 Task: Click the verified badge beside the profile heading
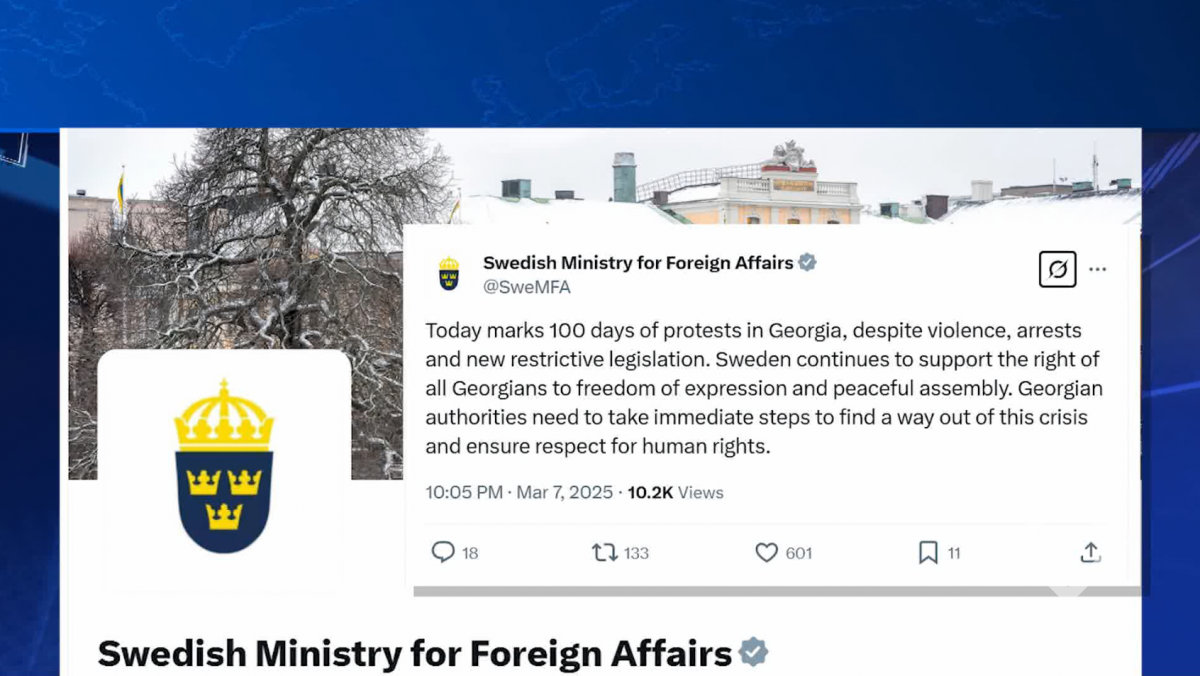click(x=753, y=653)
